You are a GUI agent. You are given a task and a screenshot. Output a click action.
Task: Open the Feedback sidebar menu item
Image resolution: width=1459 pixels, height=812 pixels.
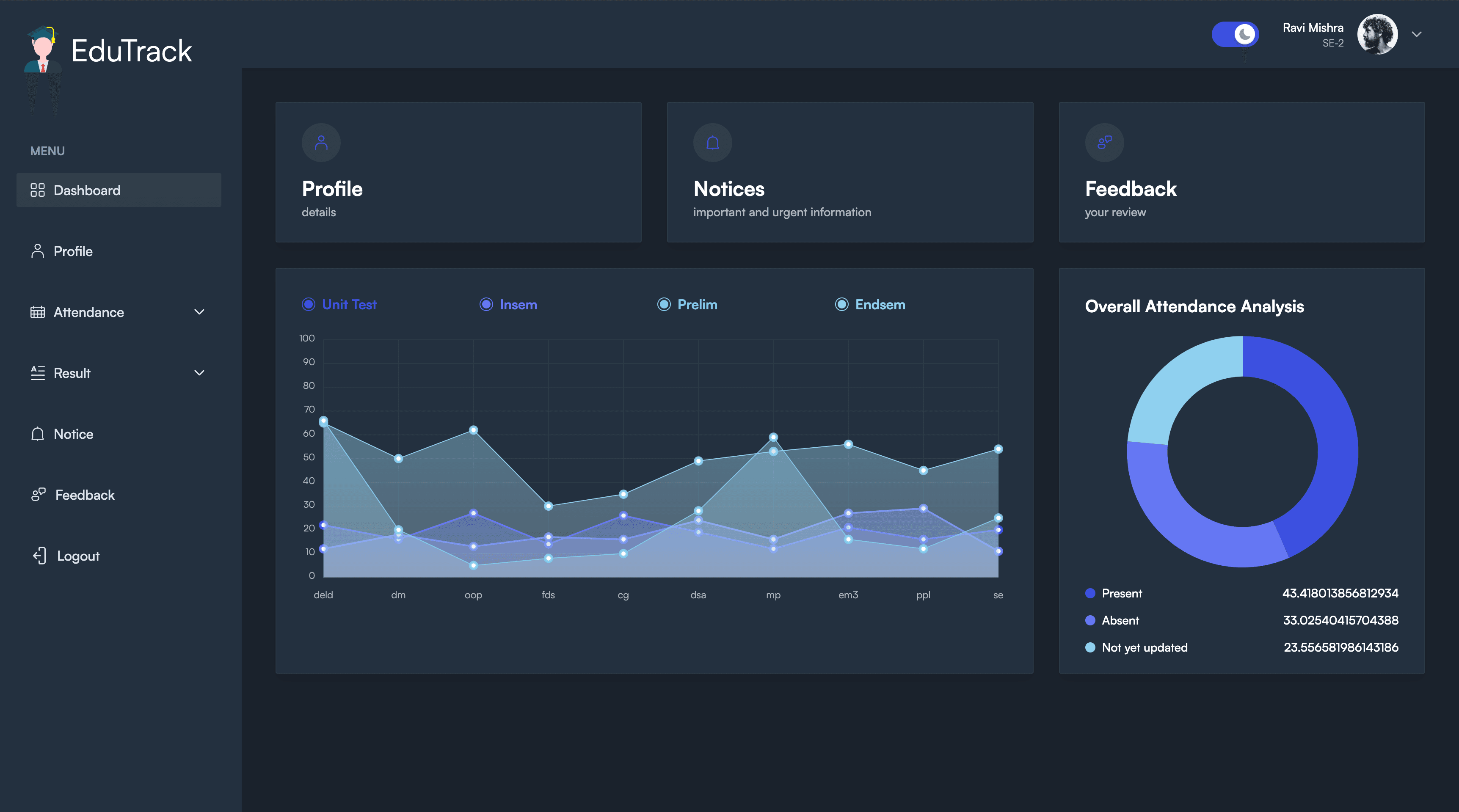coord(85,495)
